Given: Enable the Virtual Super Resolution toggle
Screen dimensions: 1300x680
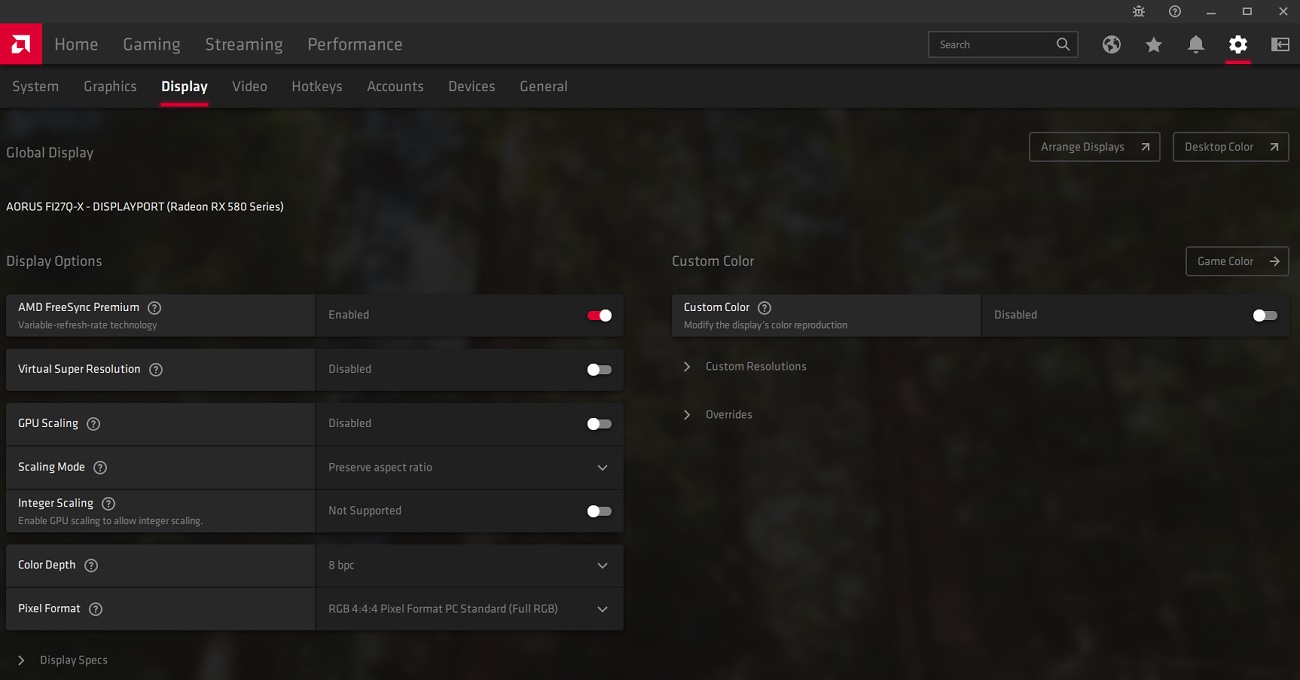Looking at the screenshot, I should point(599,369).
